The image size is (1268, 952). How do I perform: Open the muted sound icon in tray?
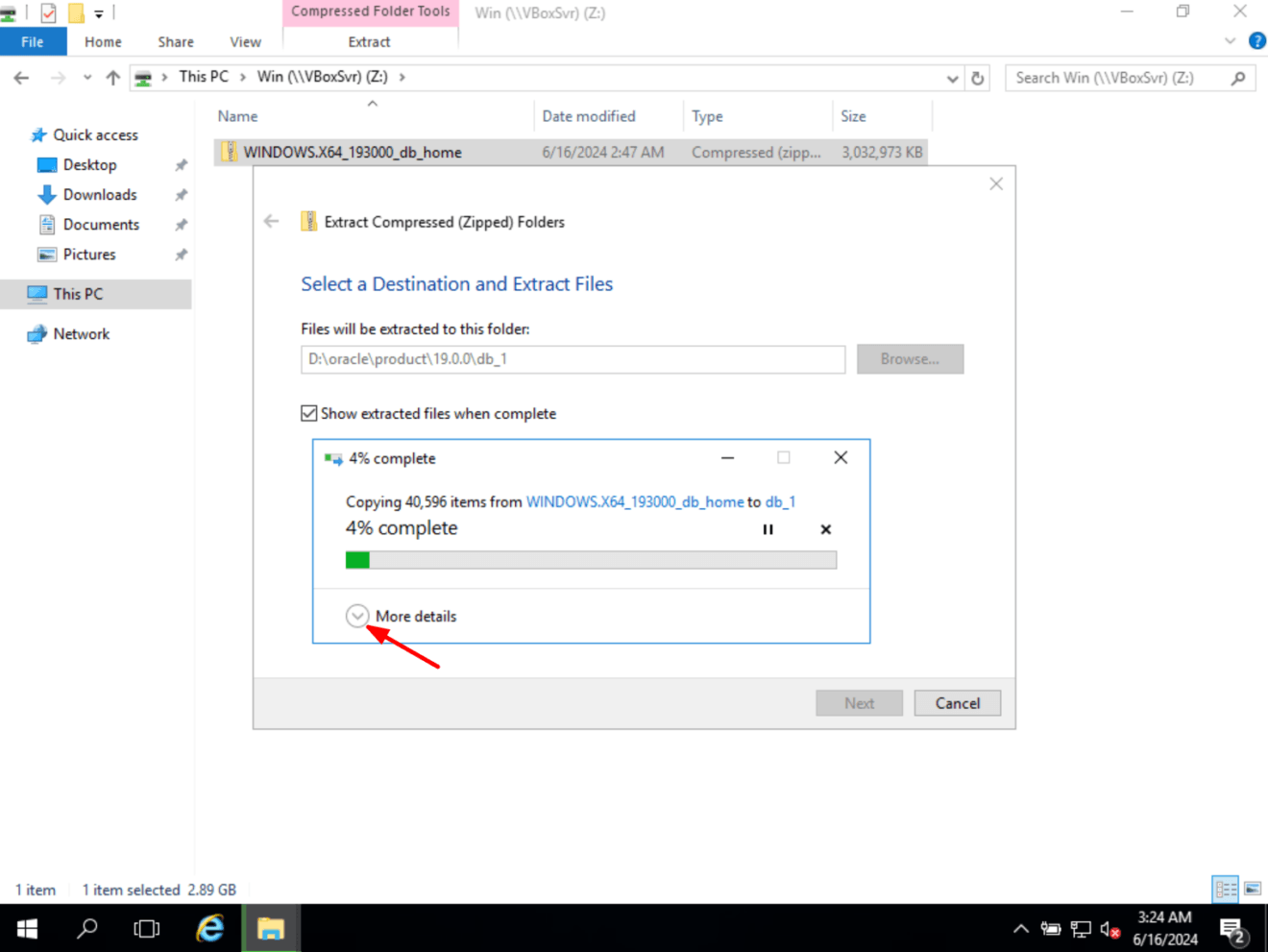click(x=1108, y=929)
